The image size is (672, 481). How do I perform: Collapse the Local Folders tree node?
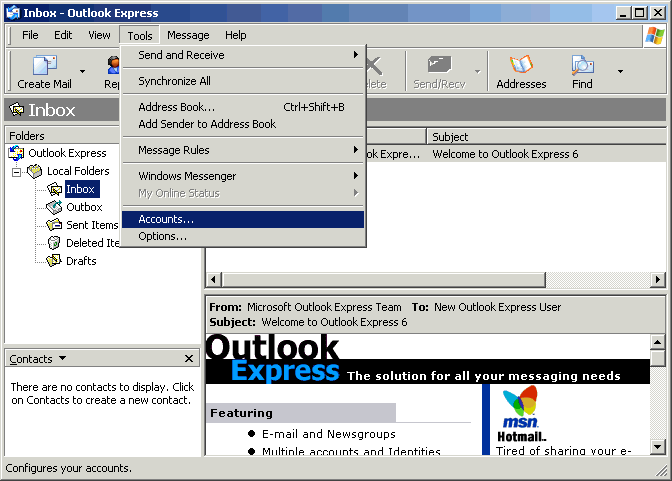tap(16, 172)
